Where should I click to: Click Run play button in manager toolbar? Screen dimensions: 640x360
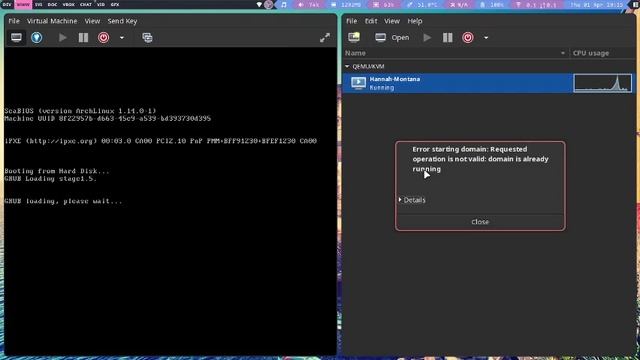[x=427, y=38]
